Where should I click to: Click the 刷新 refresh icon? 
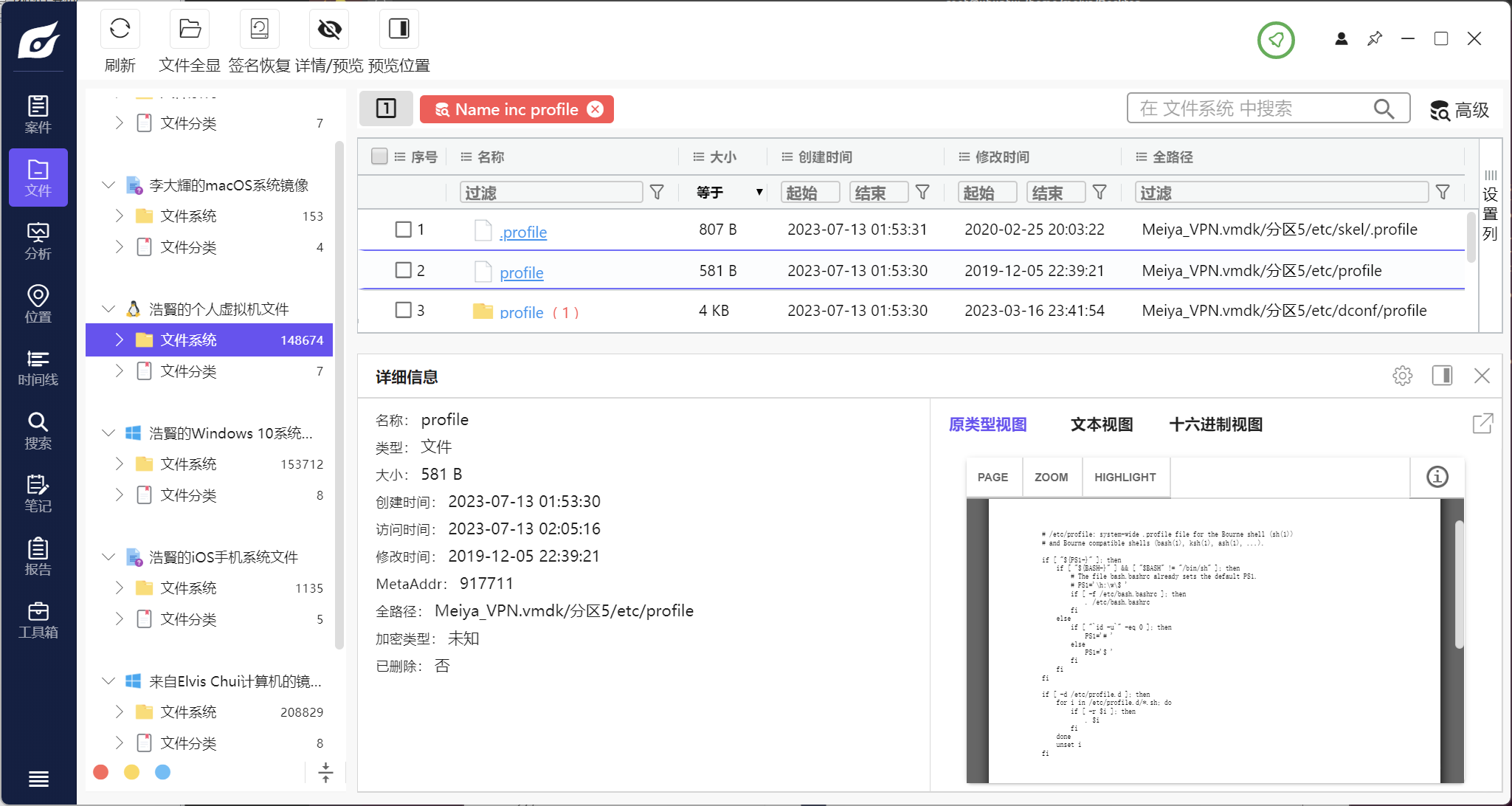(x=120, y=29)
